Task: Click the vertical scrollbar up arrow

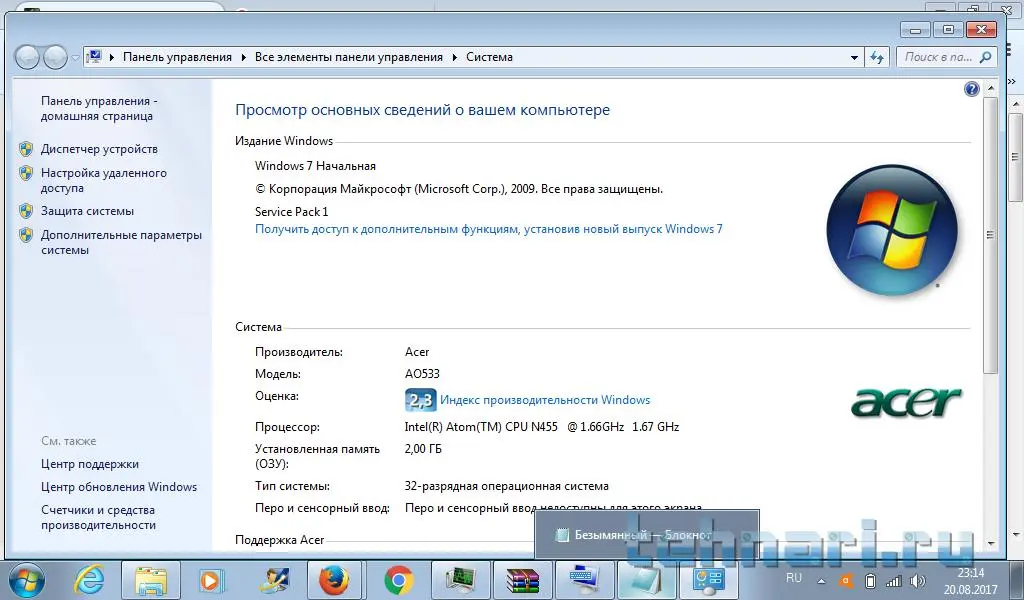Action: click(x=991, y=87)
